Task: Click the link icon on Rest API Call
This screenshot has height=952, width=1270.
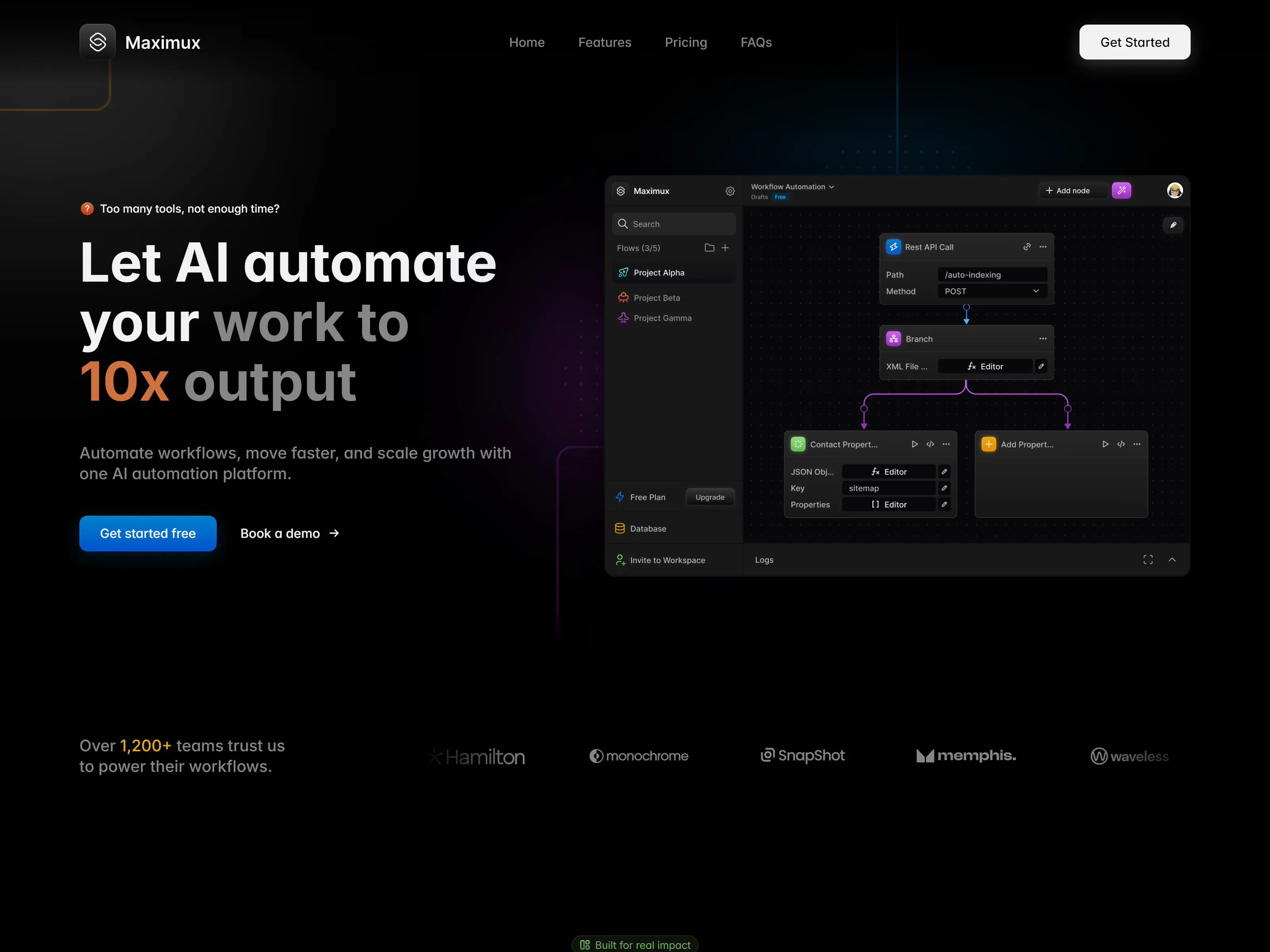Action: click(1027, 247)
